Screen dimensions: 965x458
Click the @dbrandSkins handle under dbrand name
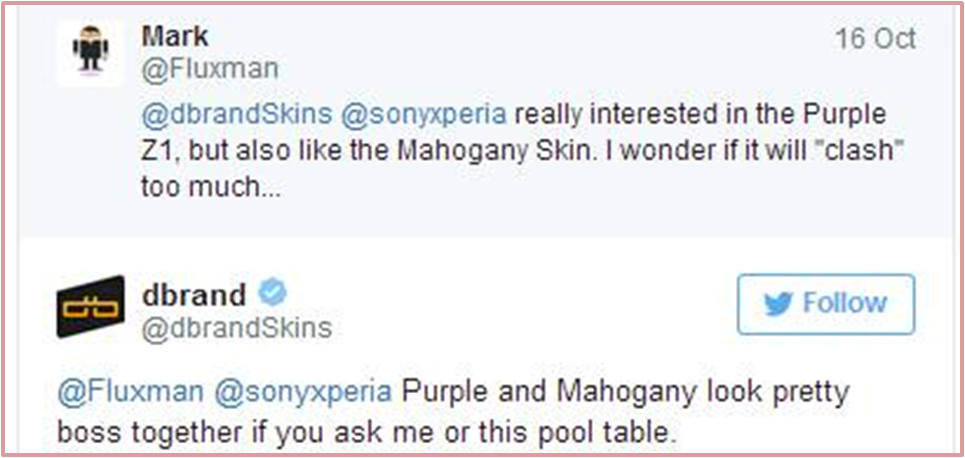pos(237,328)
